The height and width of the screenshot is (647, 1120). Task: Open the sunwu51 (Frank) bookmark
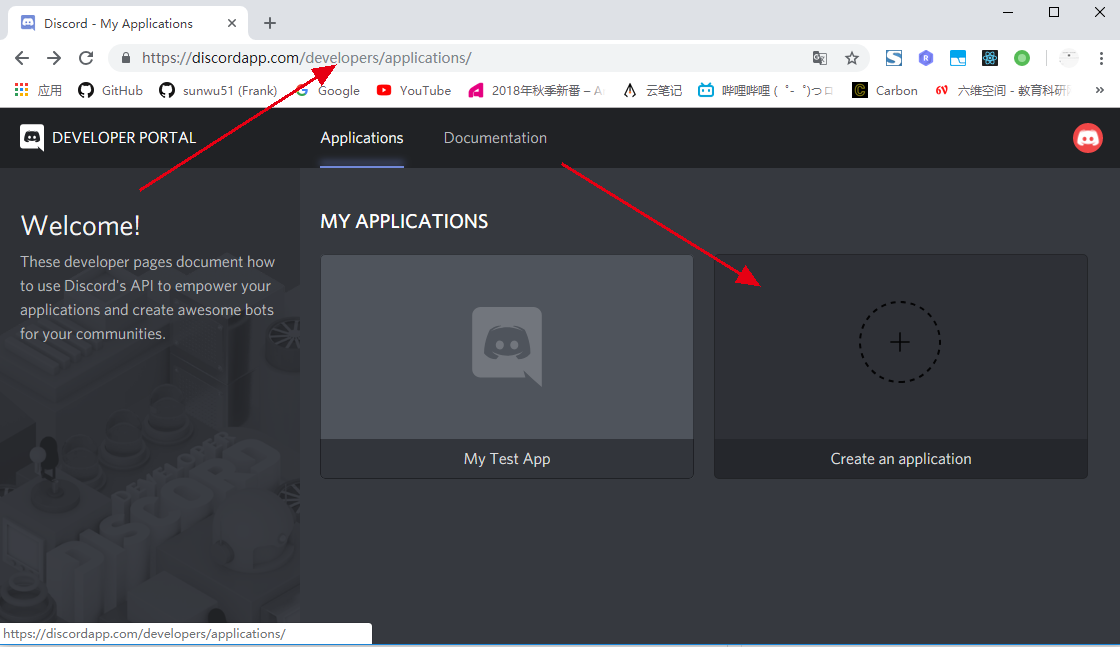[218, 91]
